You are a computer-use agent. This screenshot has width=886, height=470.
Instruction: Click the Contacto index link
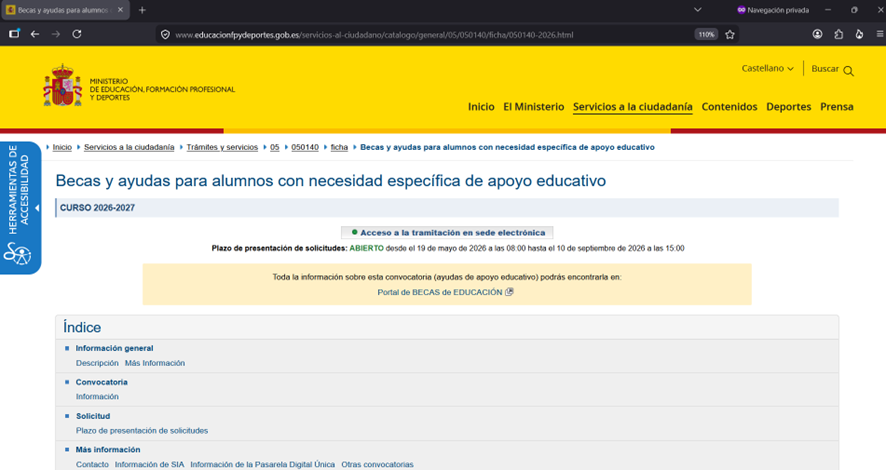92,464
